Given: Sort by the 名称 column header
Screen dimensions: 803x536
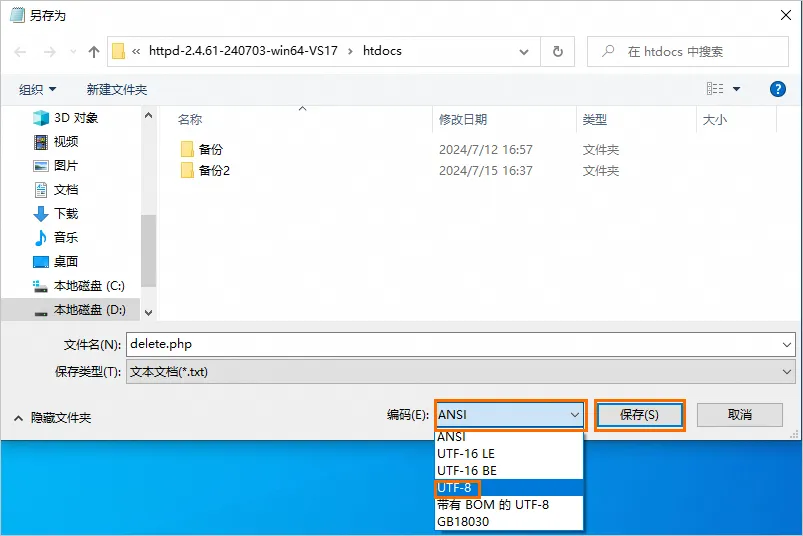Looking at the screenshot, I should coord(190,120).
